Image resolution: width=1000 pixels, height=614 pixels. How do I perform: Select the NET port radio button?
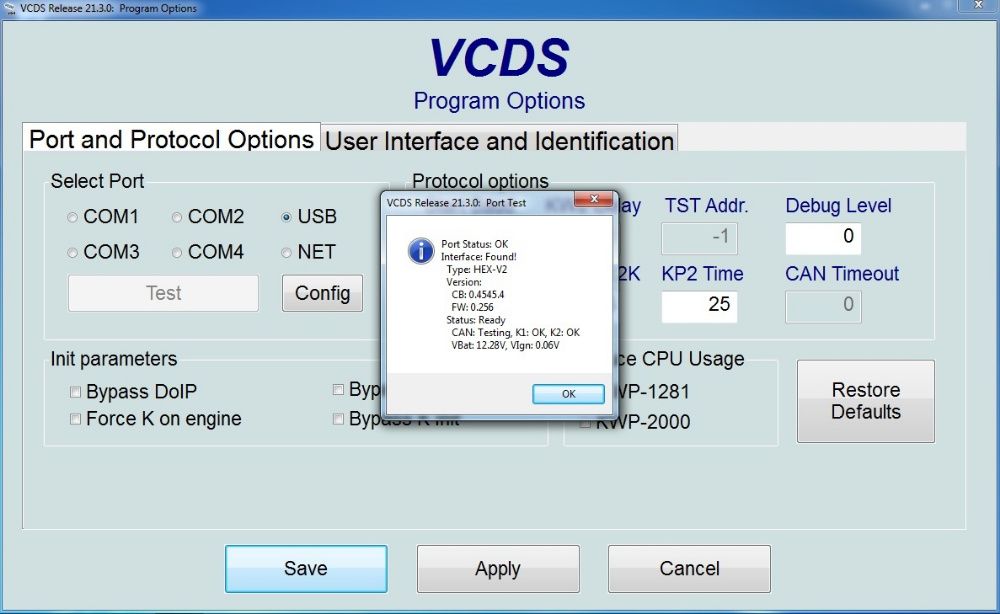pyautogui.click(x=286, y=252)
